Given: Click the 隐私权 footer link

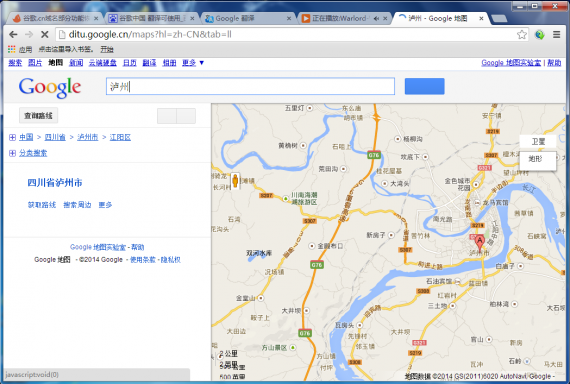Looking at the screenshot, I should coord(170,260).
